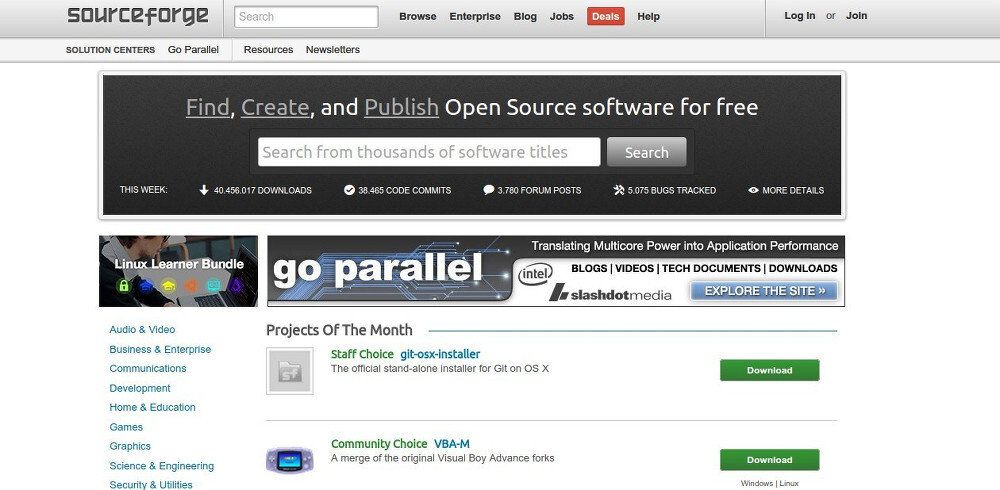Click the VBA-M Game Boy project icon
This screenshot has width=1000, height=490.
pyautogui.click(x=290, y=460)
